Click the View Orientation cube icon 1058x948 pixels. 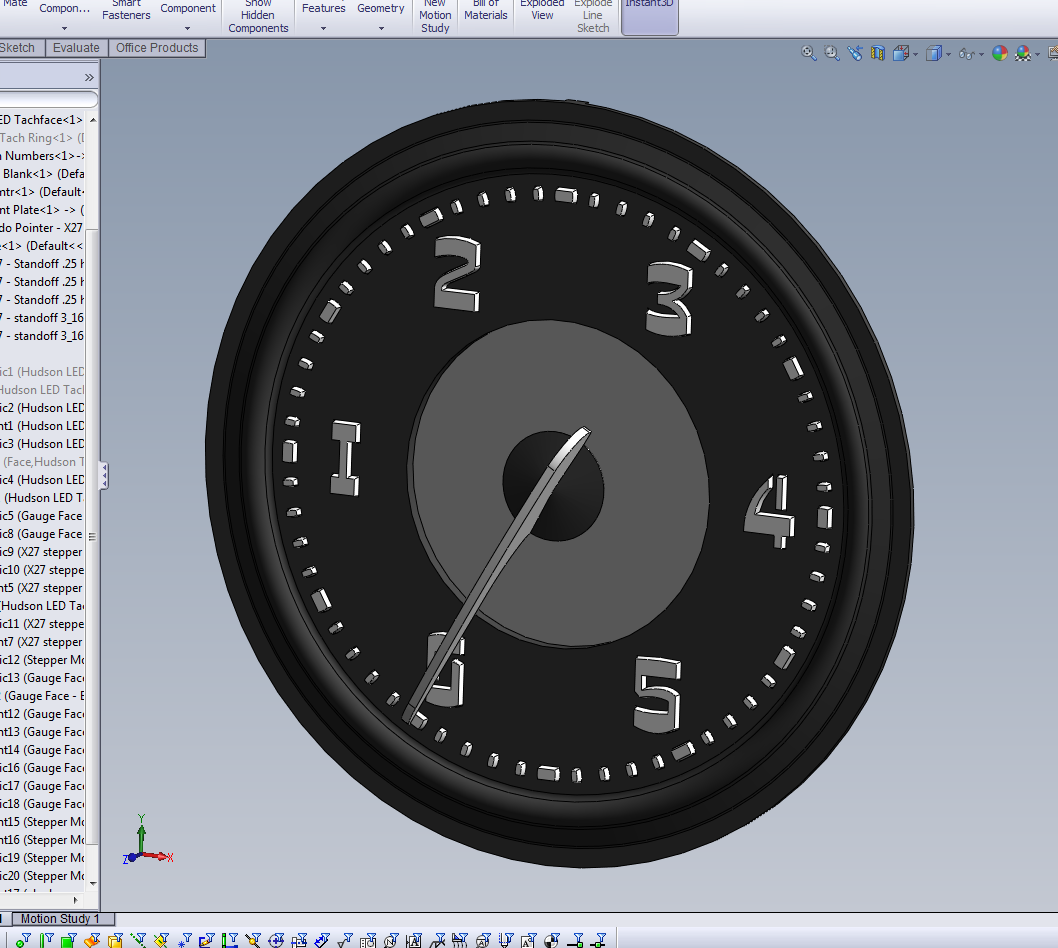tap(901, 54)
